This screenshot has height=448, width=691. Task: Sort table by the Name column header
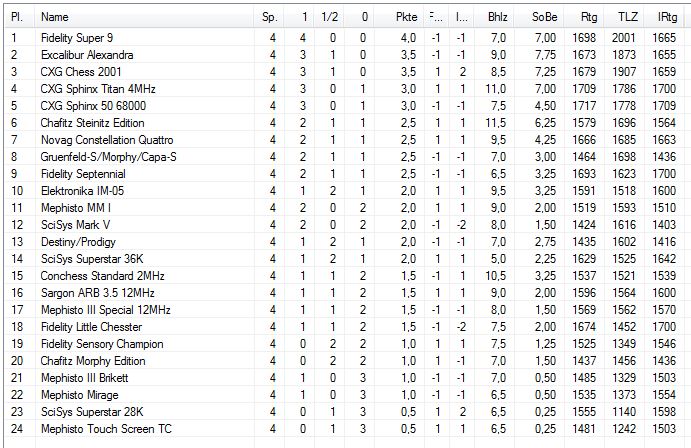55,17
